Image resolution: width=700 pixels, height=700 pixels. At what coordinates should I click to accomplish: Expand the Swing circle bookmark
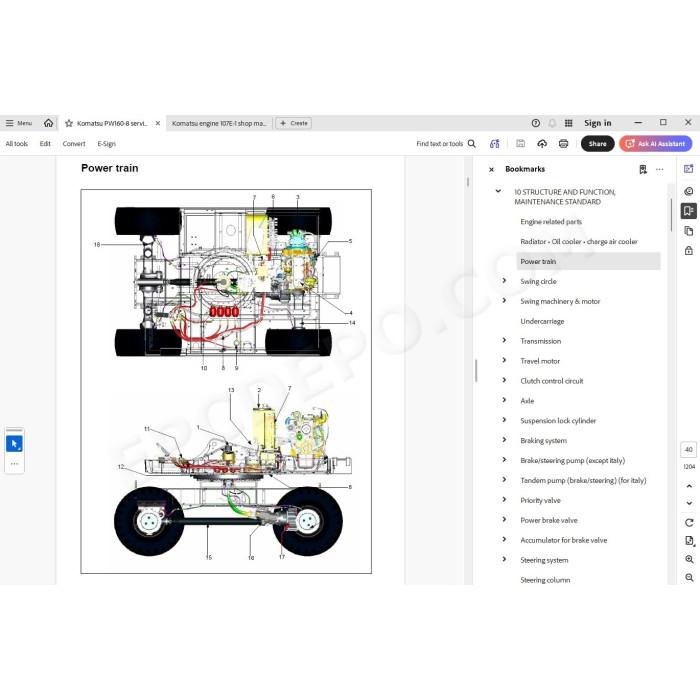pos(504,281)
